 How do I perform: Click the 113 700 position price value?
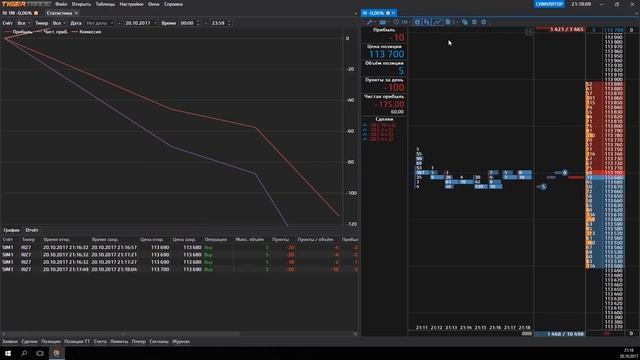click(386, 54)
